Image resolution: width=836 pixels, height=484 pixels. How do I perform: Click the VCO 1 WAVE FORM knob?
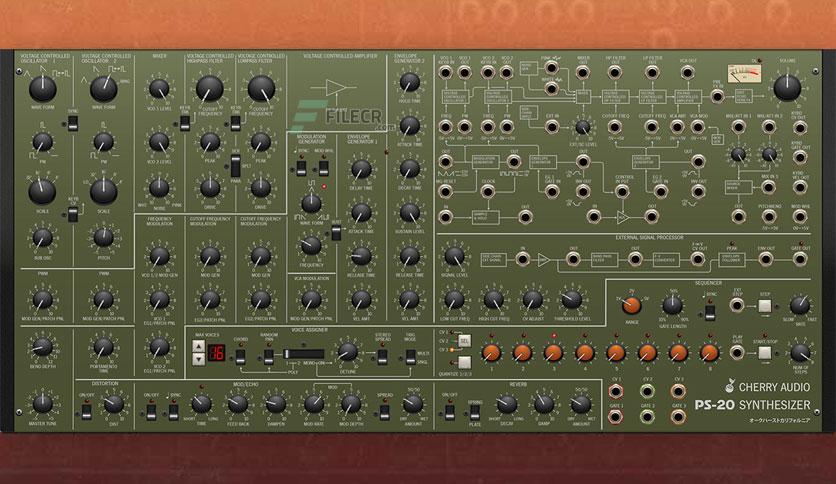click(43, 88)
